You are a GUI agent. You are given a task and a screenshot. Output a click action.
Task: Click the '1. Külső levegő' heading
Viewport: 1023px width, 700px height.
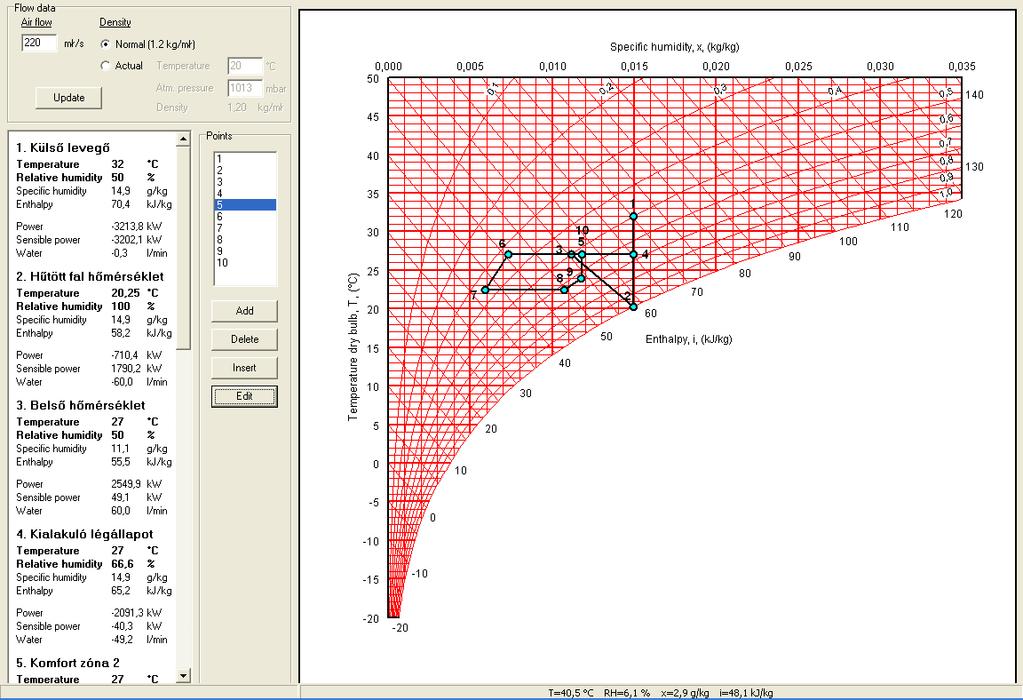[63, 148]
